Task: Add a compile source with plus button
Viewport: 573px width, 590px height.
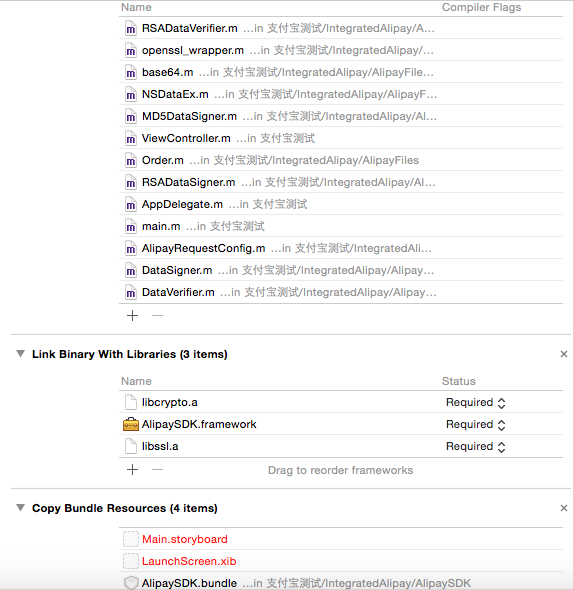Action: click(x=132, y=315)
